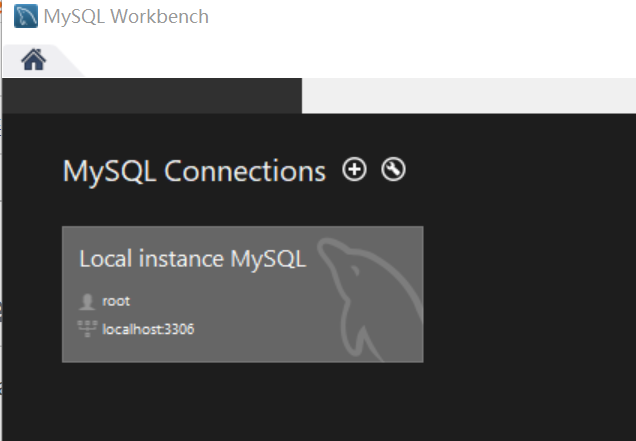
Task: Click empty dark space right of the connection tile
Action: pos(527,294)
